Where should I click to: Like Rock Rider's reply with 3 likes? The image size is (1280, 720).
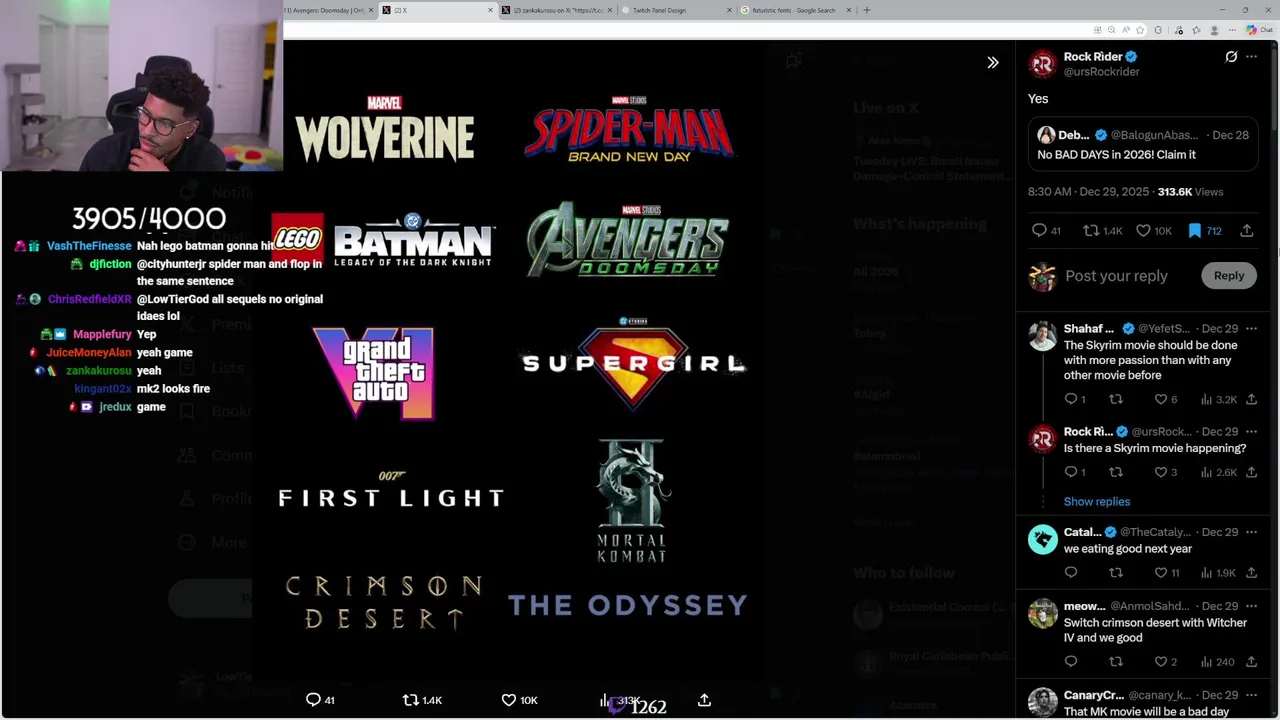tap(1166, 472)
